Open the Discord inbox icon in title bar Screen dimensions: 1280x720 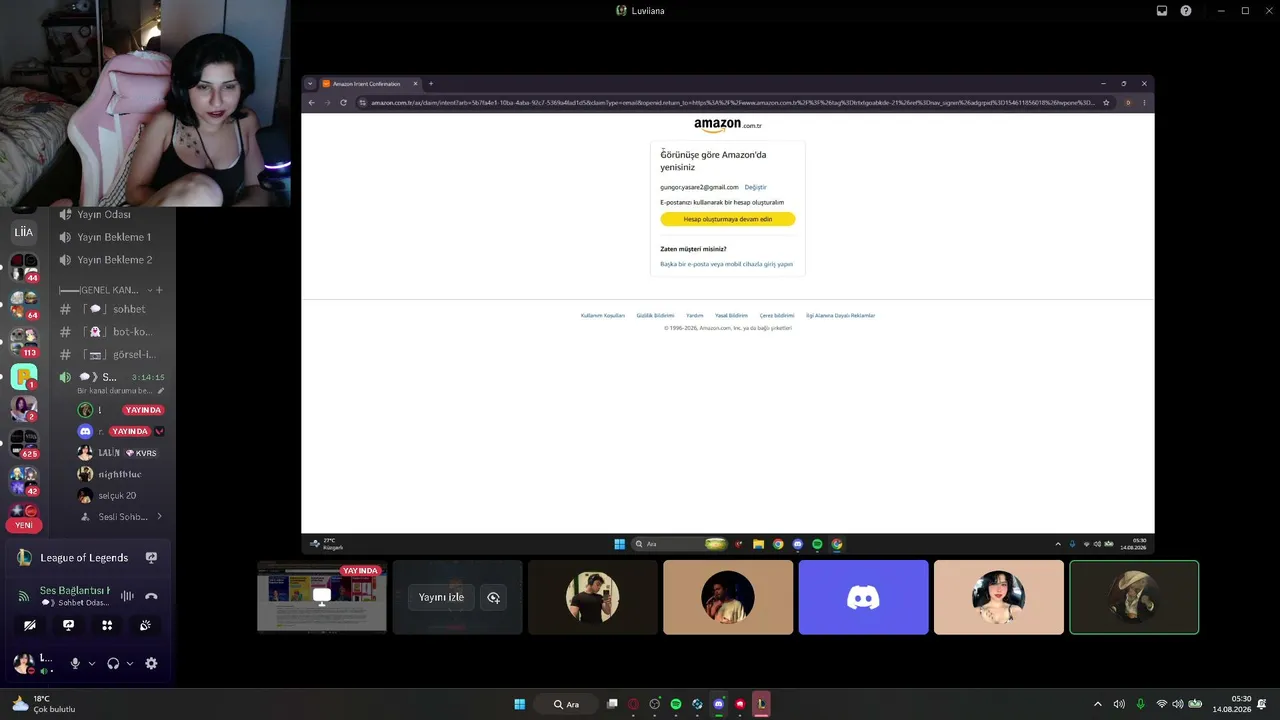coord(1162,11)
